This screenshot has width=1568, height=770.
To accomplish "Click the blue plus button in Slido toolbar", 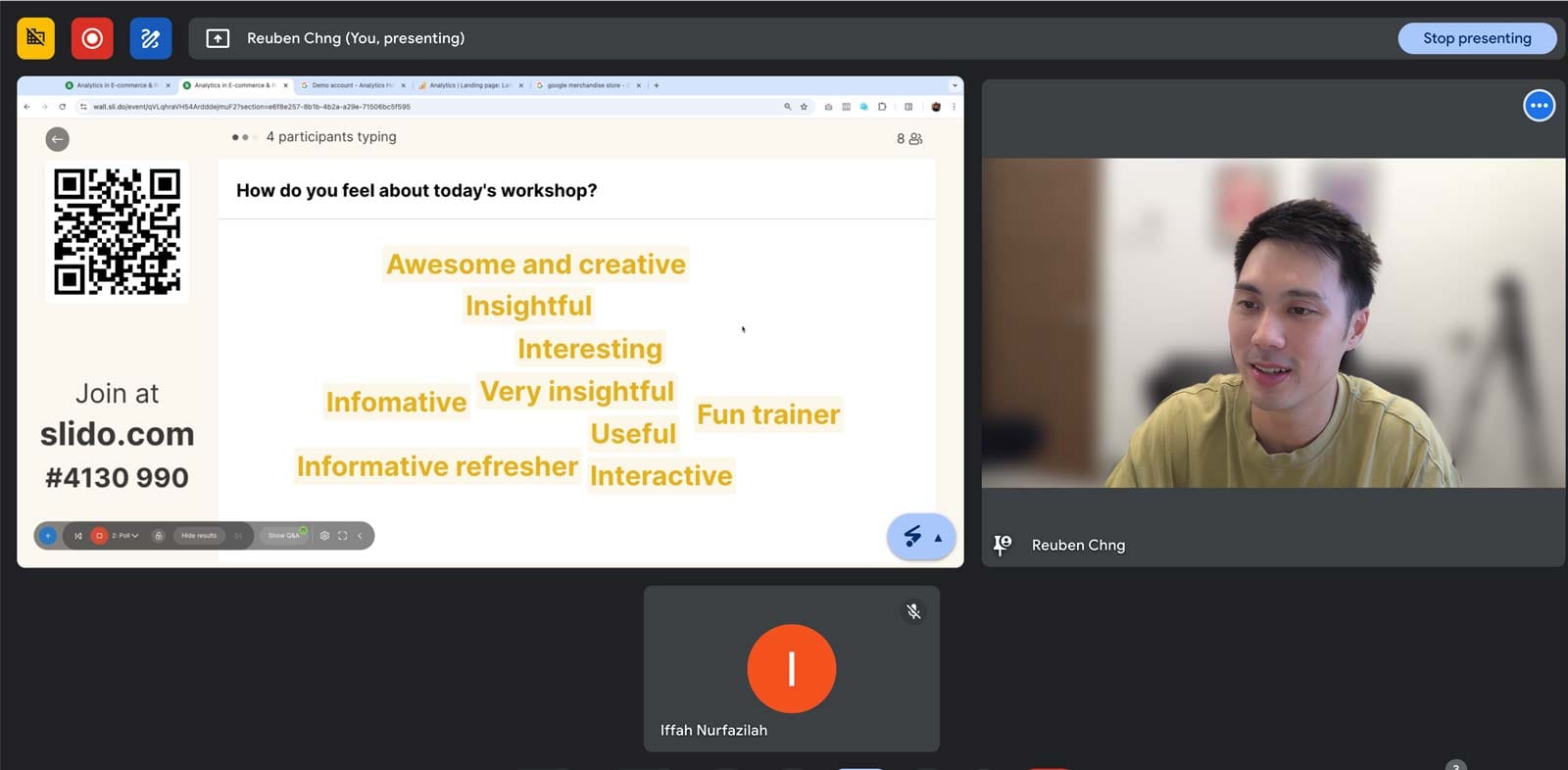I will click(x=47, y=536).
